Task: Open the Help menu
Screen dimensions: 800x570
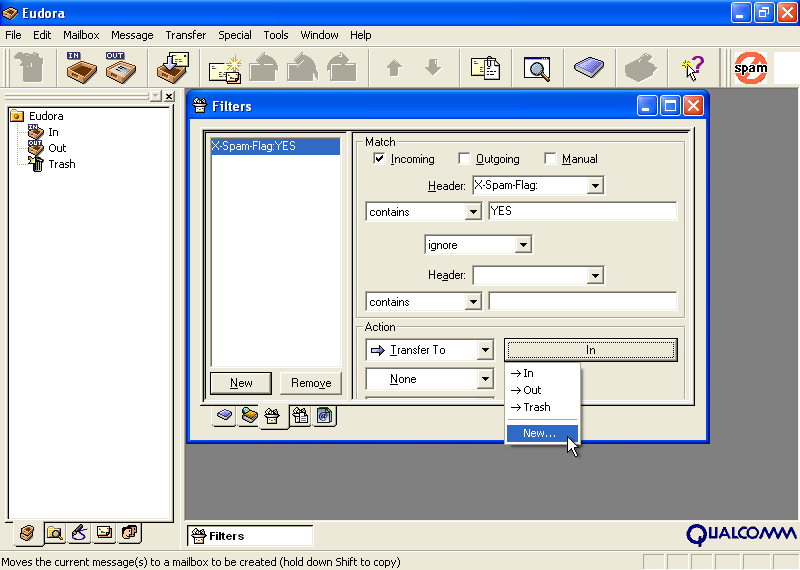Action: click(361, 35)
